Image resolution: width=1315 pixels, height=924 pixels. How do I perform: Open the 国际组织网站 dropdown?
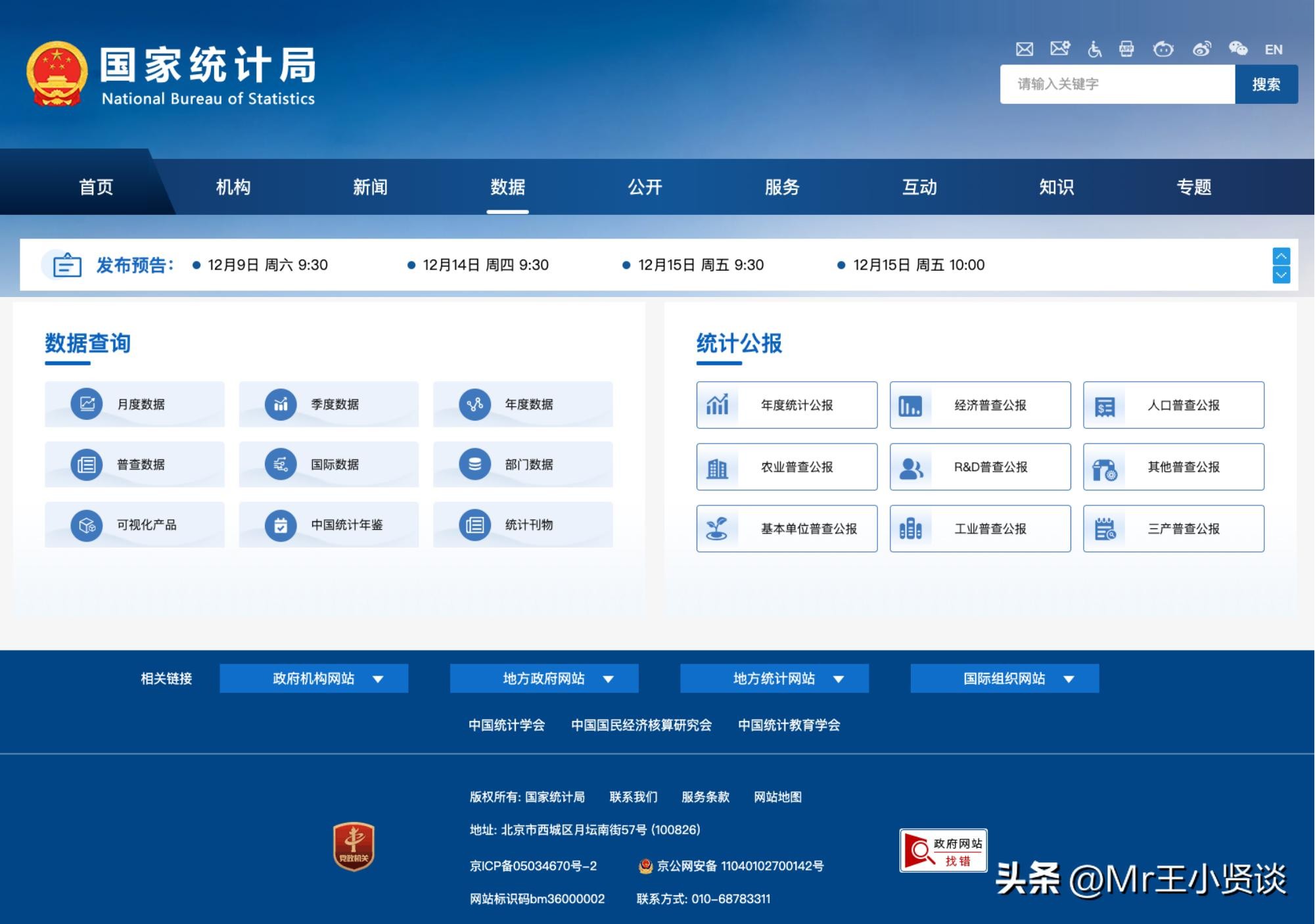(1004, 678)
